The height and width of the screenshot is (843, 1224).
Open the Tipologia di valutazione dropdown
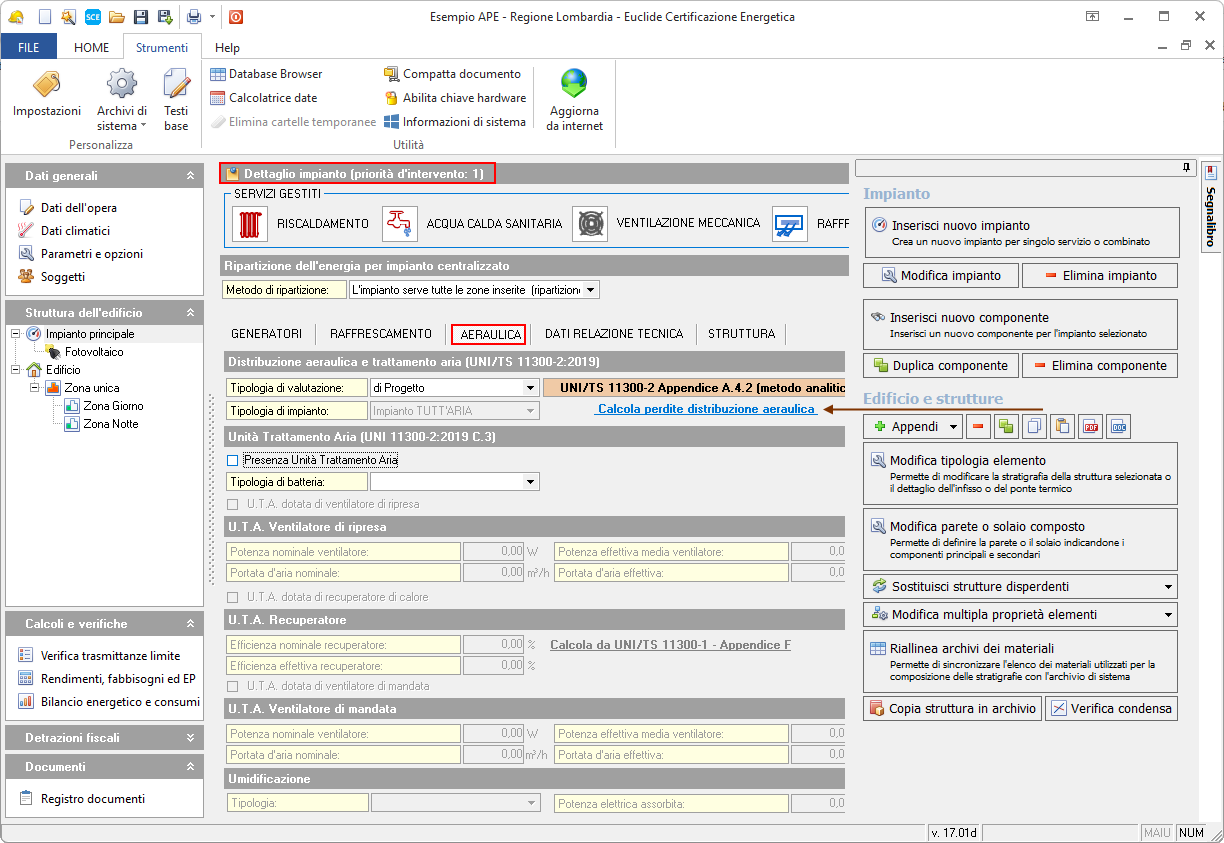pos(530,388)
